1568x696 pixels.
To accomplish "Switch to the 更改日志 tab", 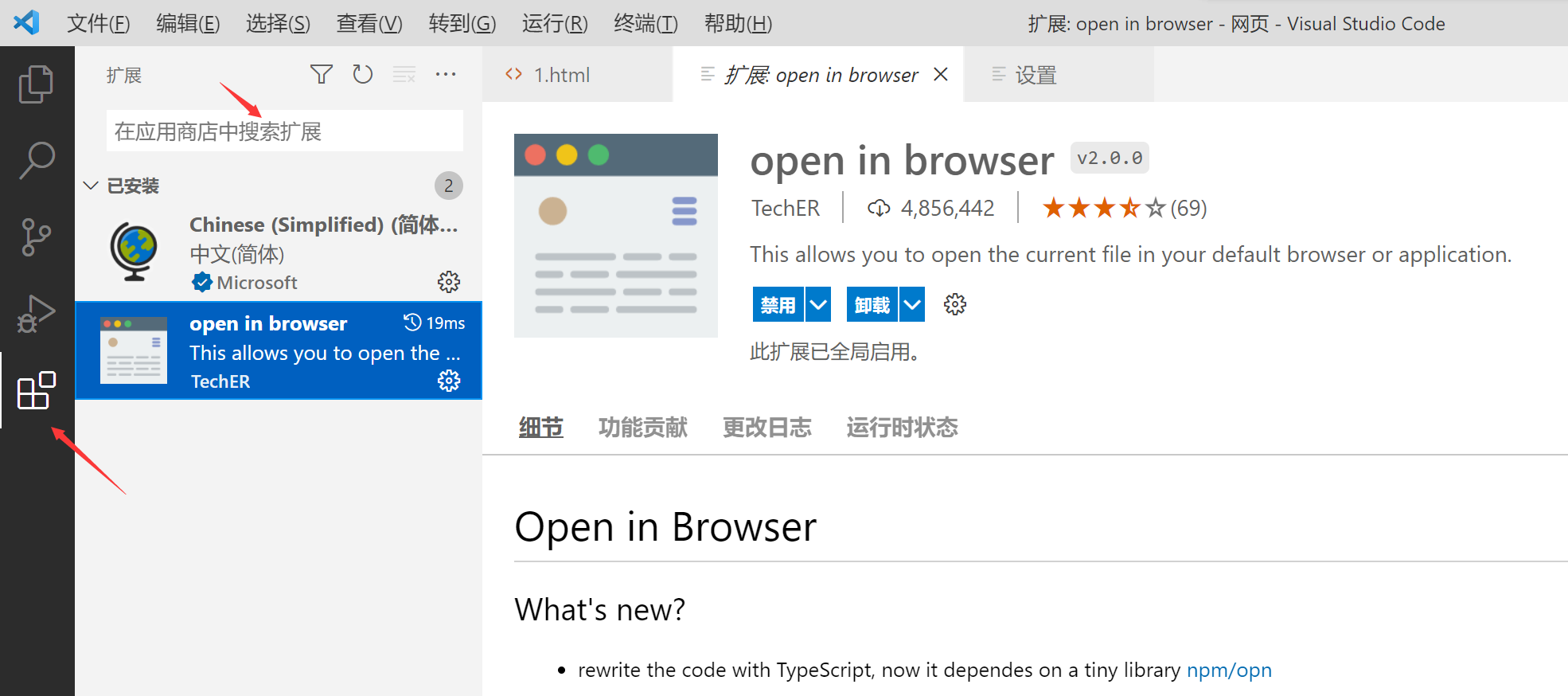I will click(767, 428).
